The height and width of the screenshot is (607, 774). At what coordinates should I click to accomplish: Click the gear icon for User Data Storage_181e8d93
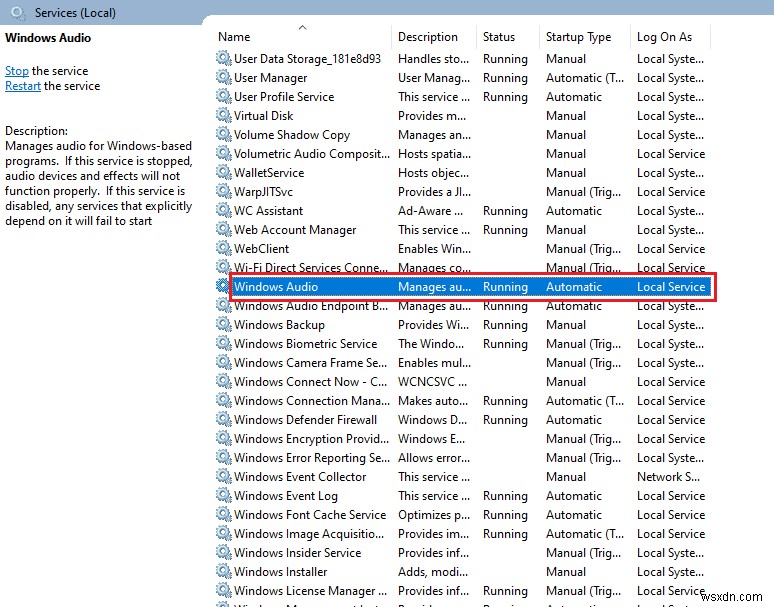coord(224,58)
